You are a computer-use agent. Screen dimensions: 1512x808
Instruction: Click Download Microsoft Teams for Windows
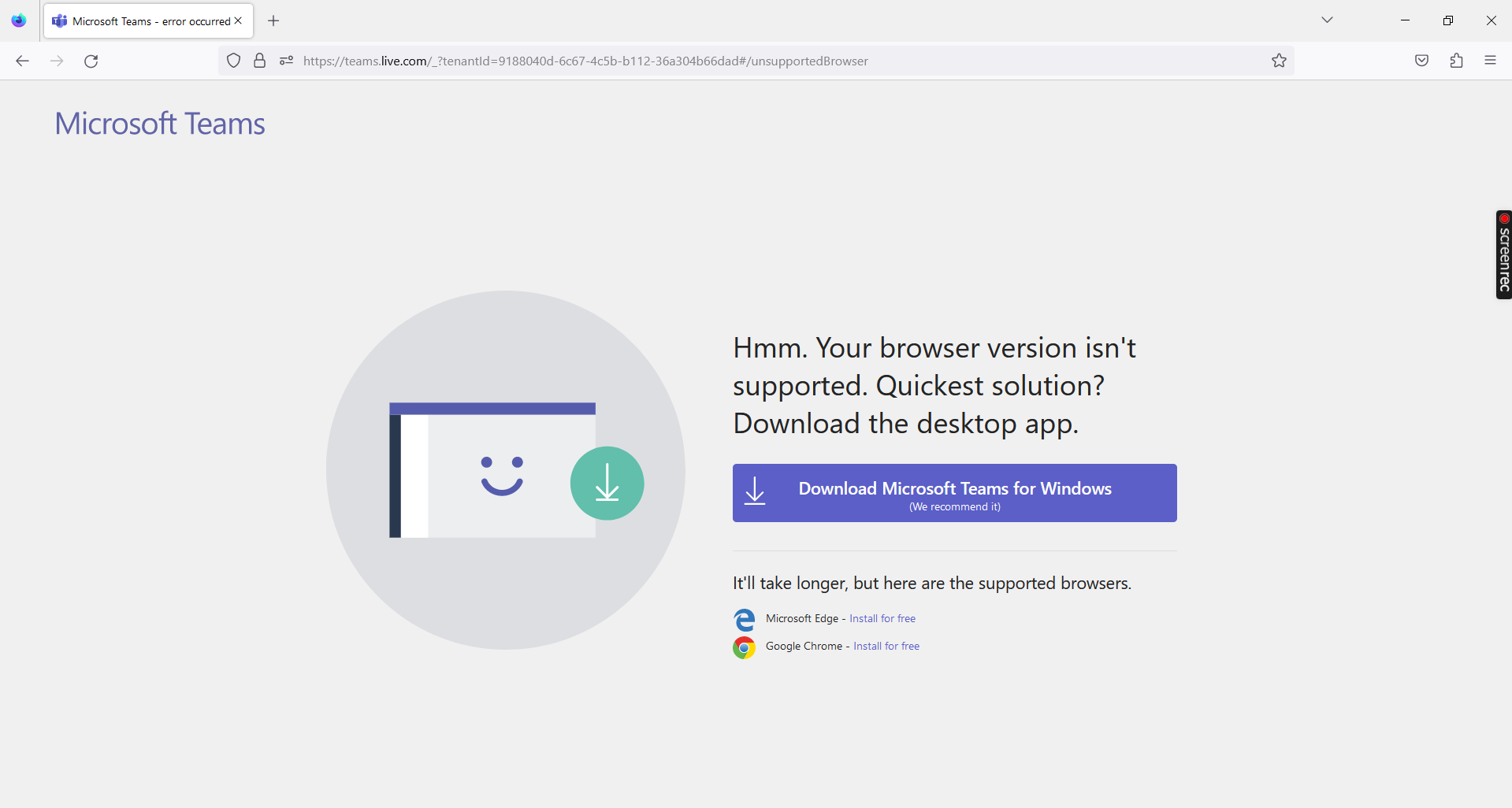[953, 492]
